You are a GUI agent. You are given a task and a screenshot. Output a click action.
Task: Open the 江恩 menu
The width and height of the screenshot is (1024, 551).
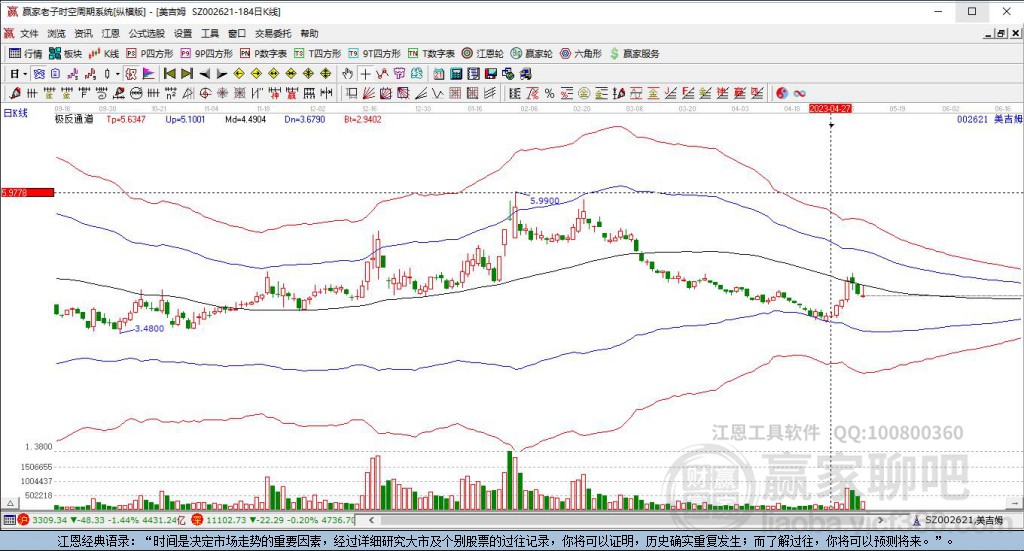click(x=110, y=33)
